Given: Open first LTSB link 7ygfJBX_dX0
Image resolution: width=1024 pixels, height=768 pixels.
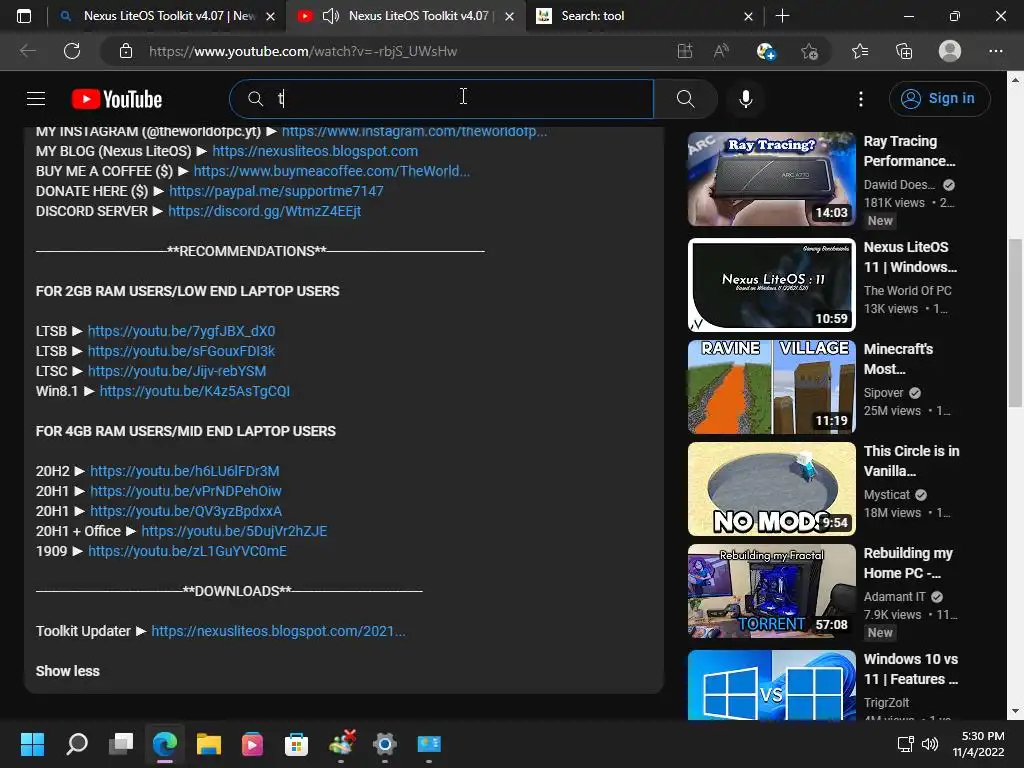Looking at the screenshot, I should [181, 331].
